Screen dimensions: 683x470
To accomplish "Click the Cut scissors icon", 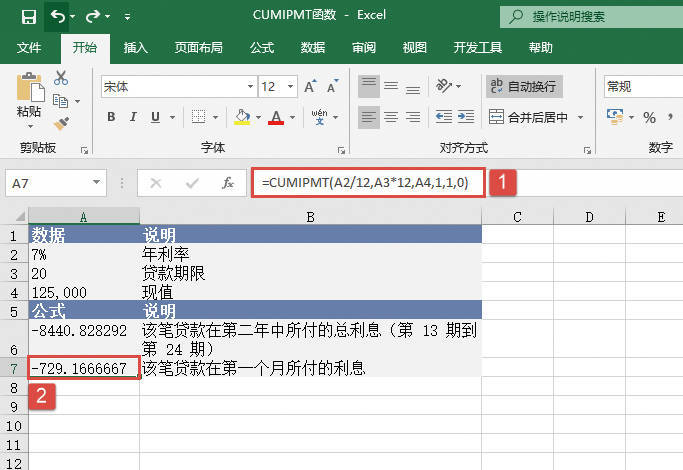I will pyautogui.click(x=61, y=78).
